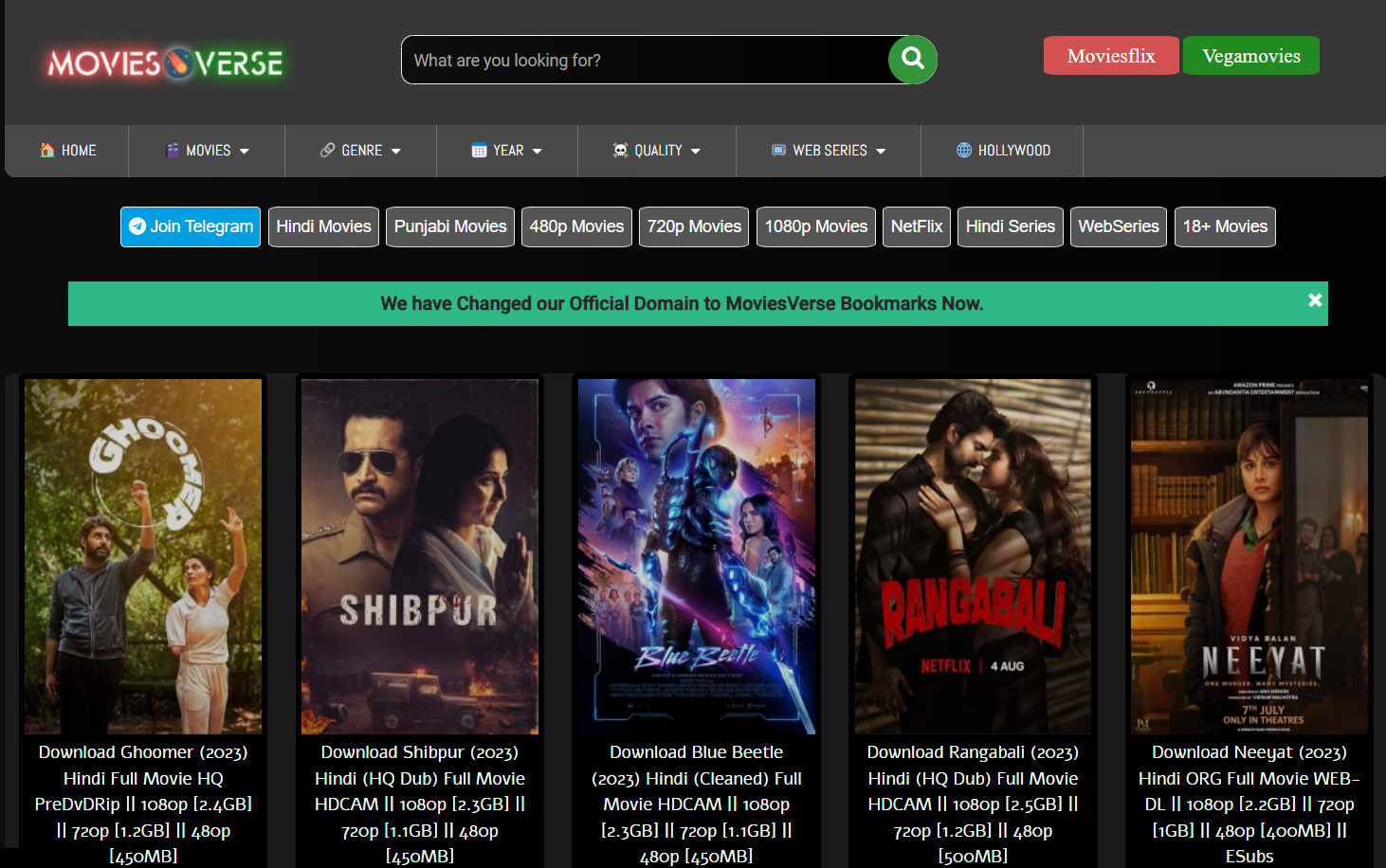Expand the MOVIES dropdown arrow

click(x=245, y=152)
